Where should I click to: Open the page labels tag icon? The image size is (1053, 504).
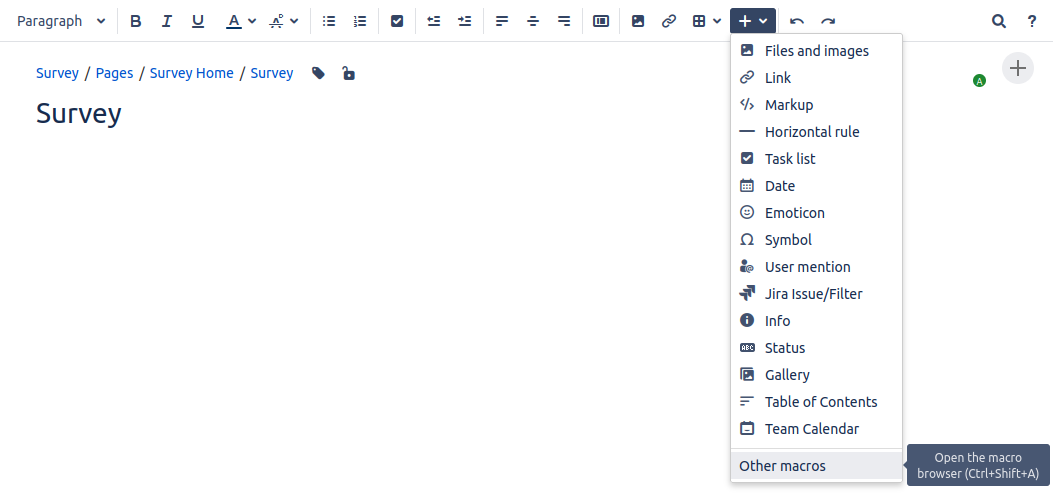pos(318,73)
